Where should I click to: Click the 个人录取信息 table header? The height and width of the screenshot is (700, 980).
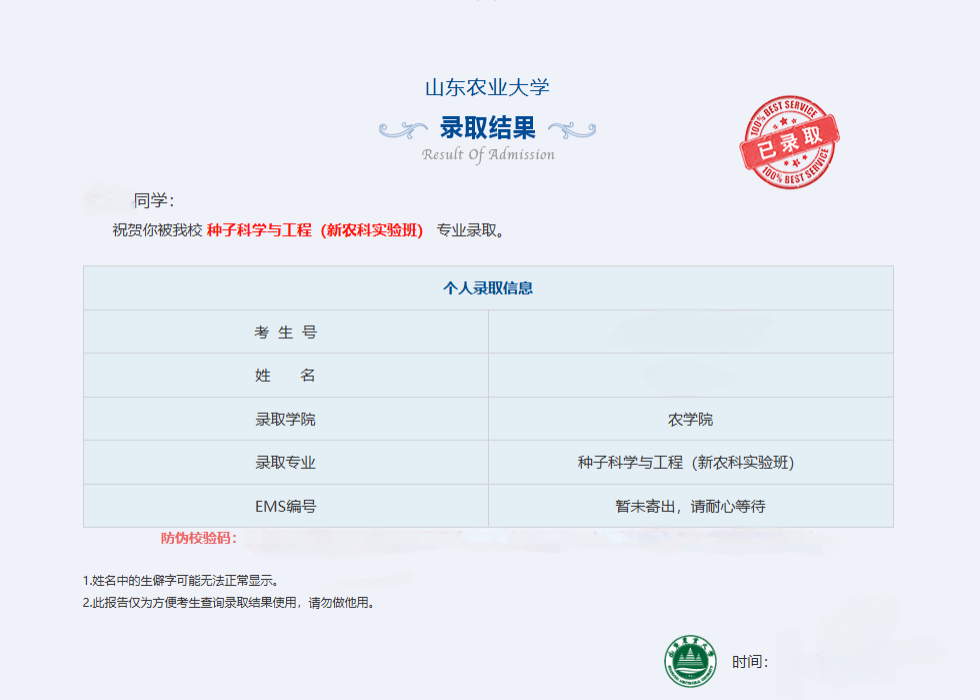pos(487,288)
